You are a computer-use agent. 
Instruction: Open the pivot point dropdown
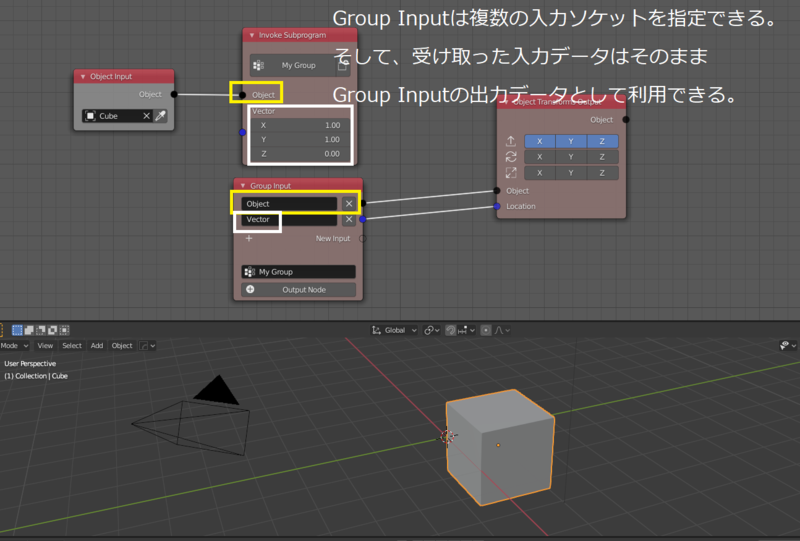432,330
